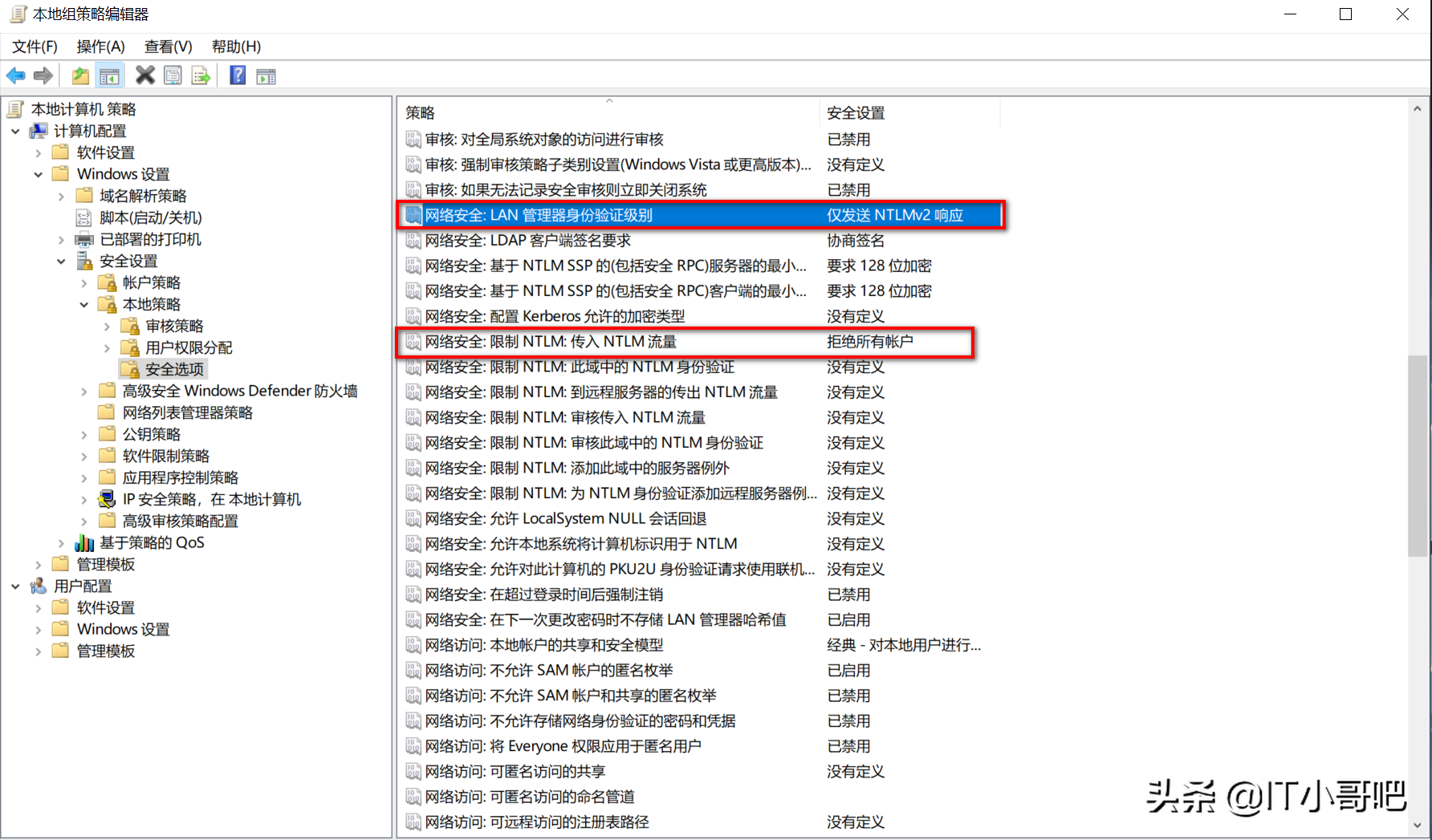Select 软件限制策略 in the tree
The image size is (1432, 840).
(x=166, y=456)
